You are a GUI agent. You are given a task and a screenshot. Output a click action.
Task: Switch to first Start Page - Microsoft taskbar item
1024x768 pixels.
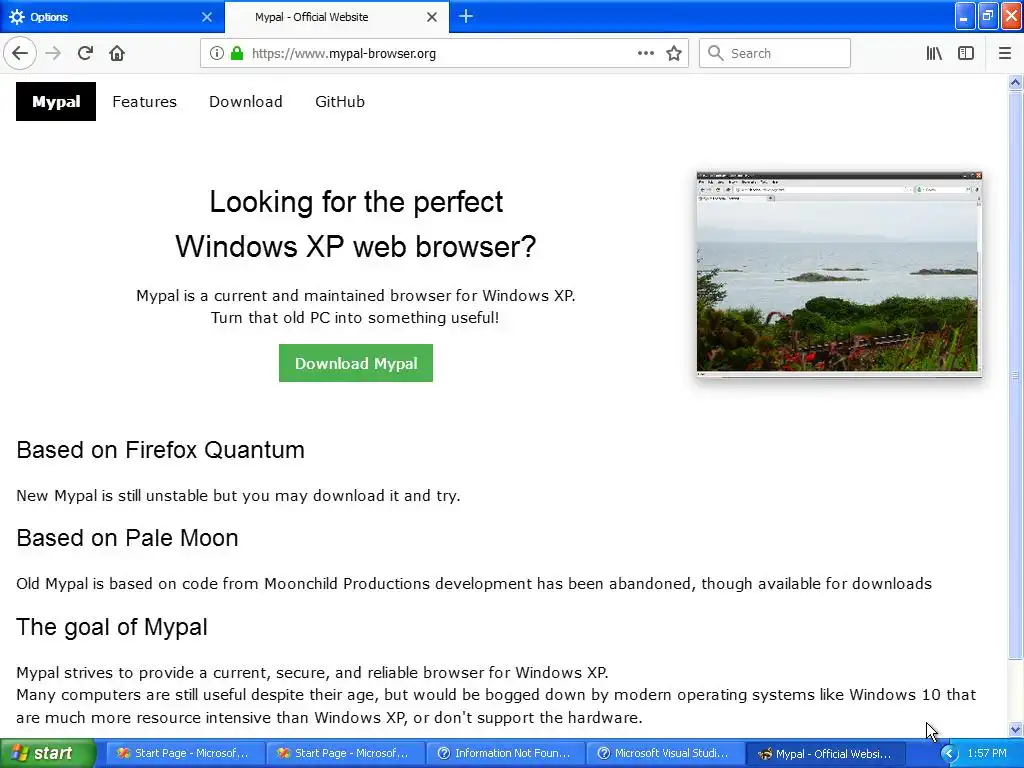pyautogui.click(x=183, y=753)
